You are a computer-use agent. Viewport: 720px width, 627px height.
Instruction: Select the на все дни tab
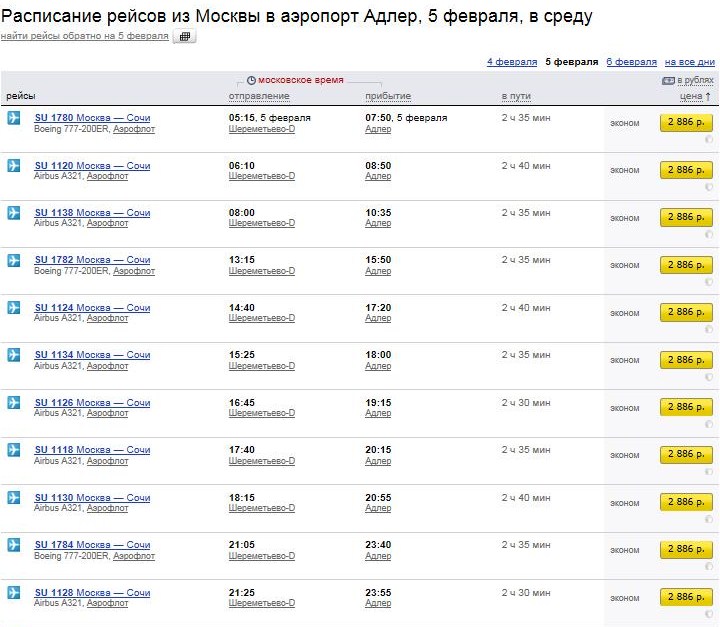click(690, 62)
